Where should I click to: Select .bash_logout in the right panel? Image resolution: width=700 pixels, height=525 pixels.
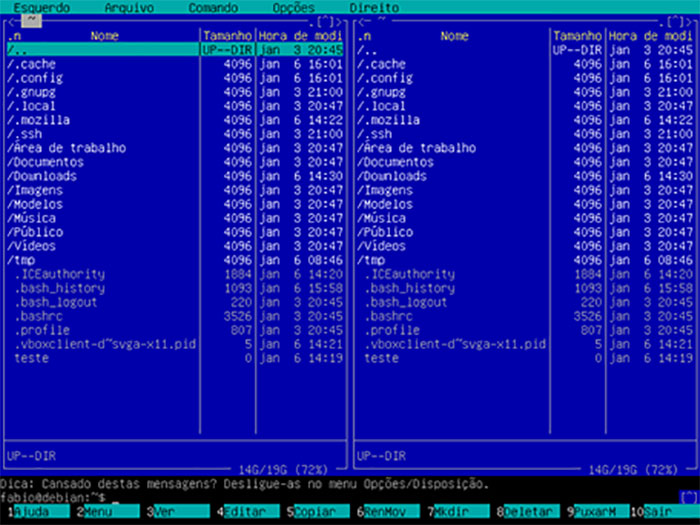point(525,302)
